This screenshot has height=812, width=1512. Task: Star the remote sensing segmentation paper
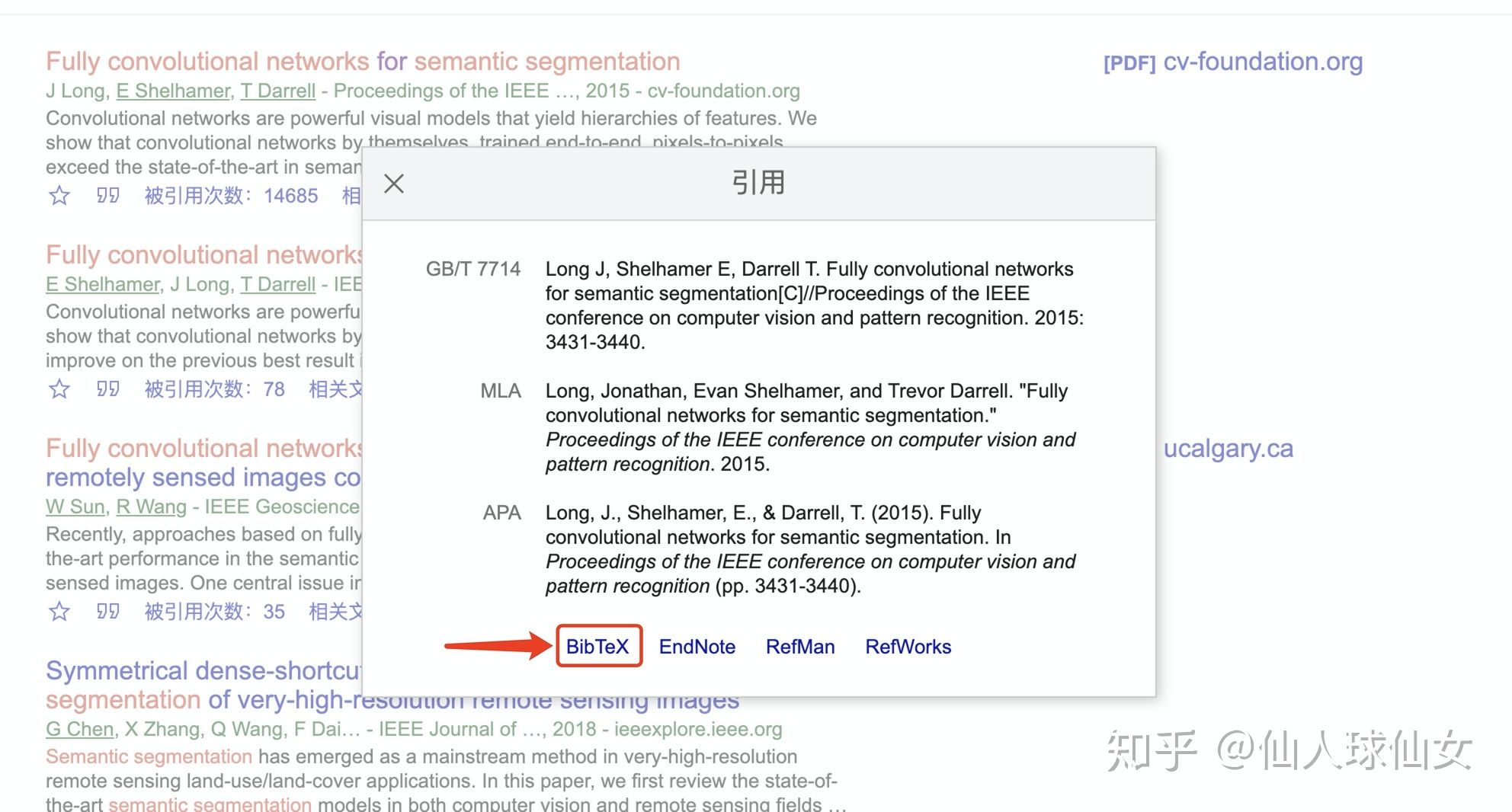[59, 611]
